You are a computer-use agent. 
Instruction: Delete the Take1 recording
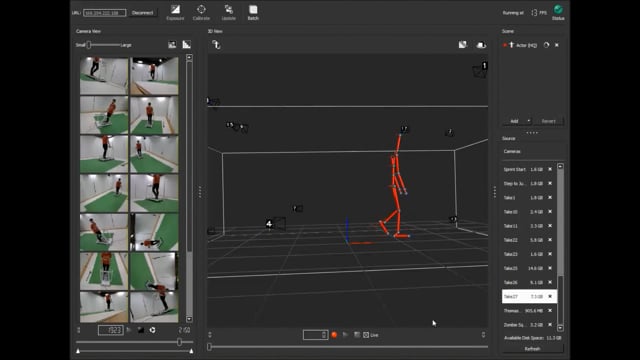coord(550,198)
